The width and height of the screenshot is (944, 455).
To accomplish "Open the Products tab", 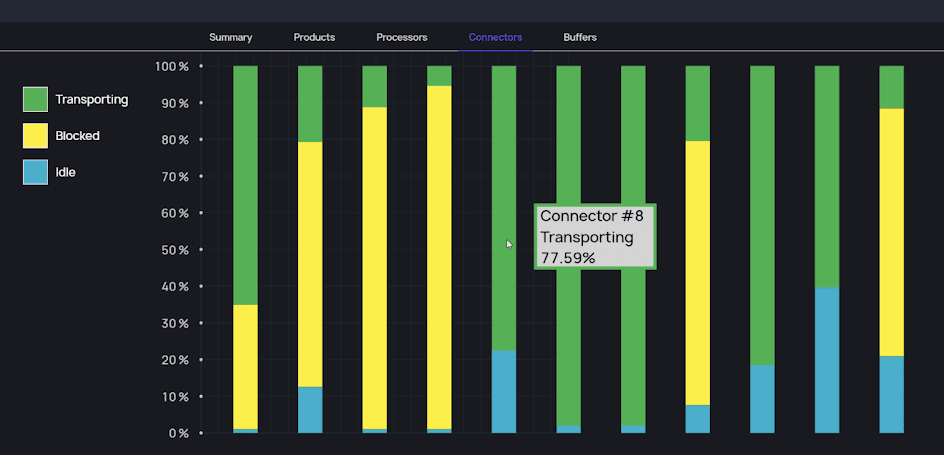I will tap(314, 37).
